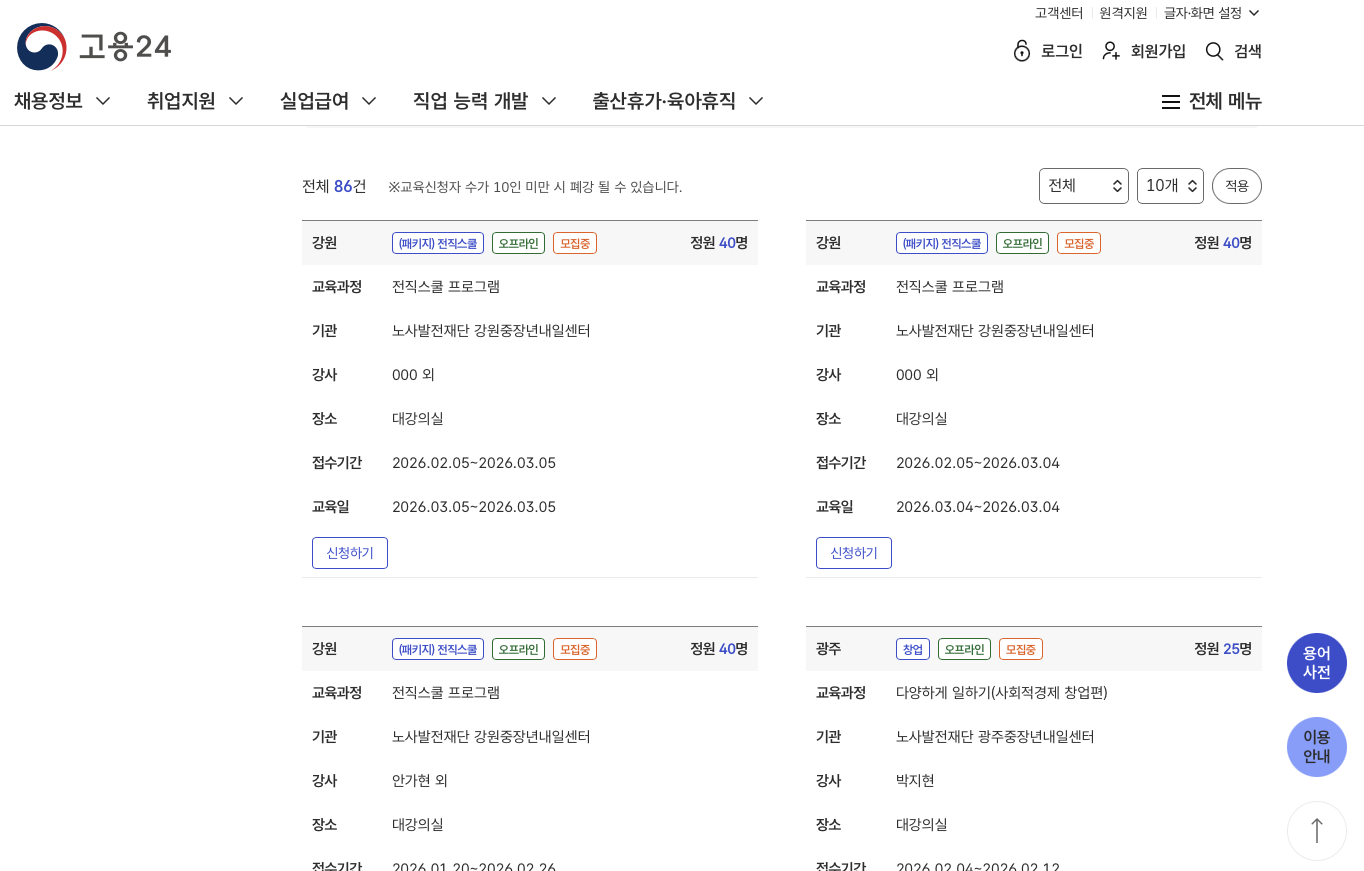Open the 전체 filter dropdown
Image resolution: width=1364 pixels, height=871 pixels.
[x=1083, y=186]
